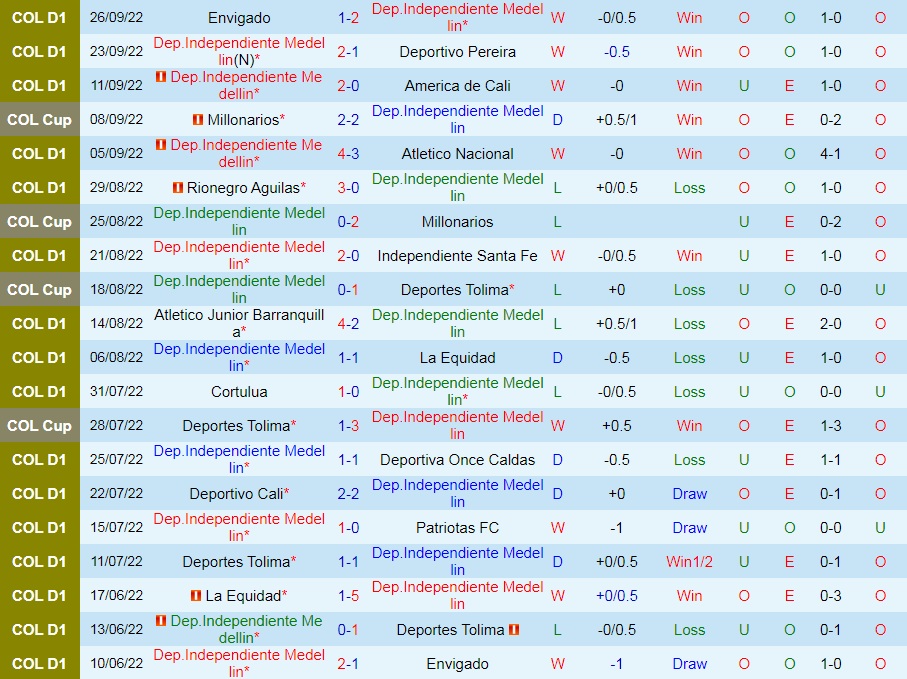Click the COL Cup league label on 28/07/22
Image resolution: width=907 pixels, height=679 pixels.
[39, 426]
